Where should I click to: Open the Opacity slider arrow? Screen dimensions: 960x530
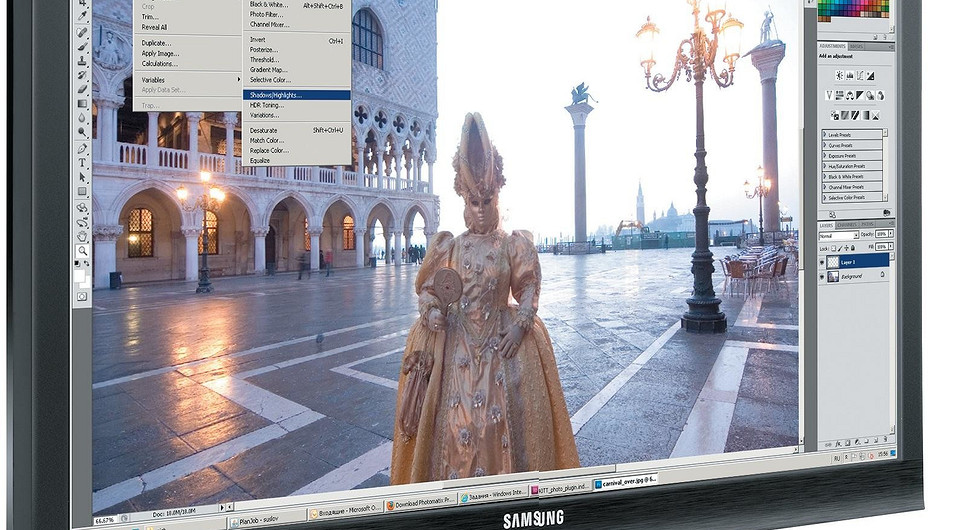pyautogui.click(x=891, y=234)
